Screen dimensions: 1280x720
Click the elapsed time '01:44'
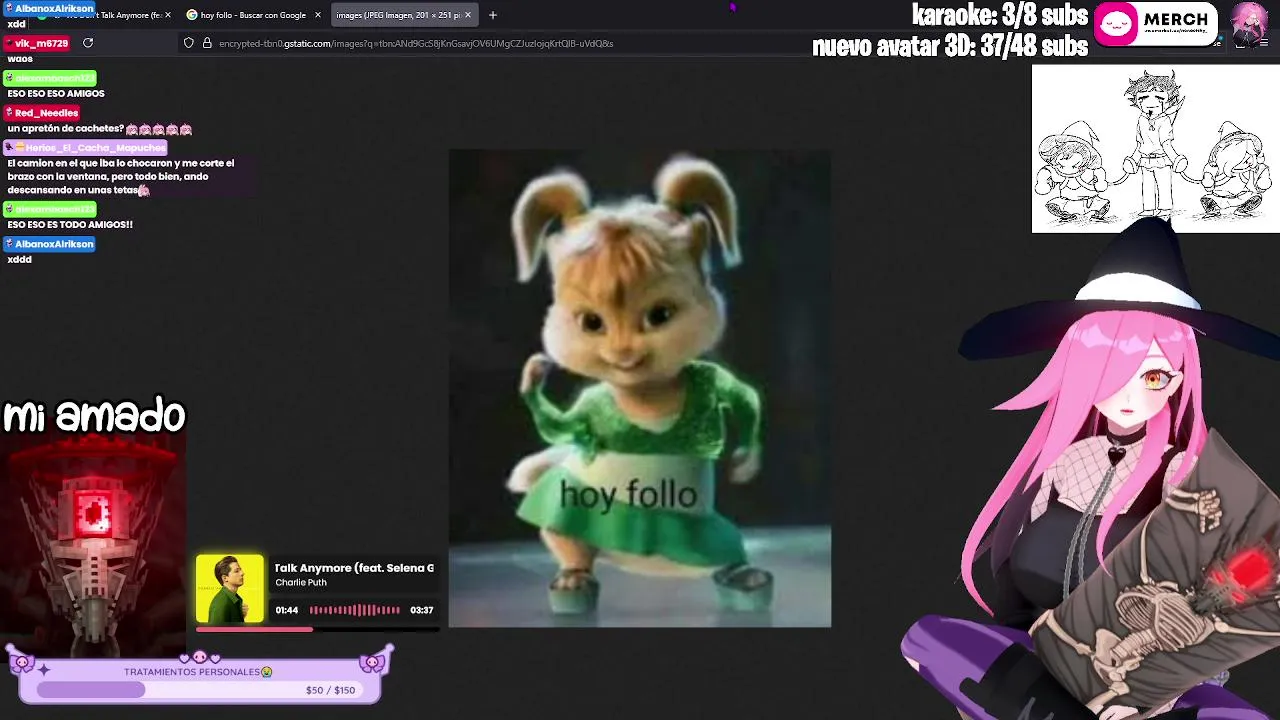pos(287,610)
